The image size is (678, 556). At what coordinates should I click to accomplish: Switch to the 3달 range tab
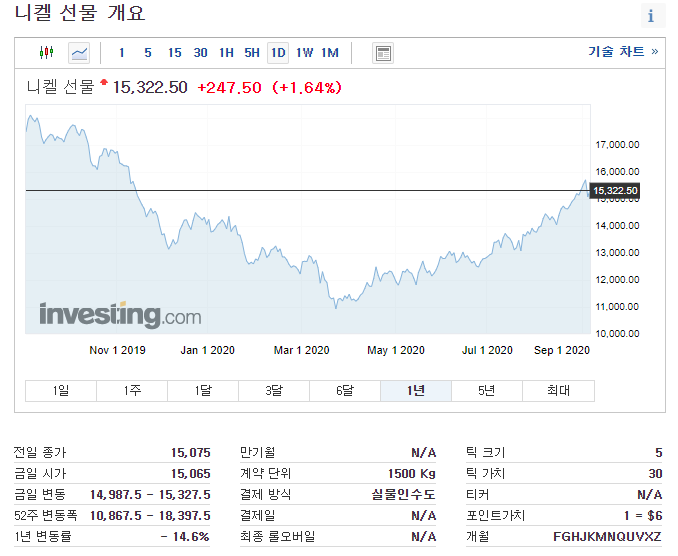point(274,391)
